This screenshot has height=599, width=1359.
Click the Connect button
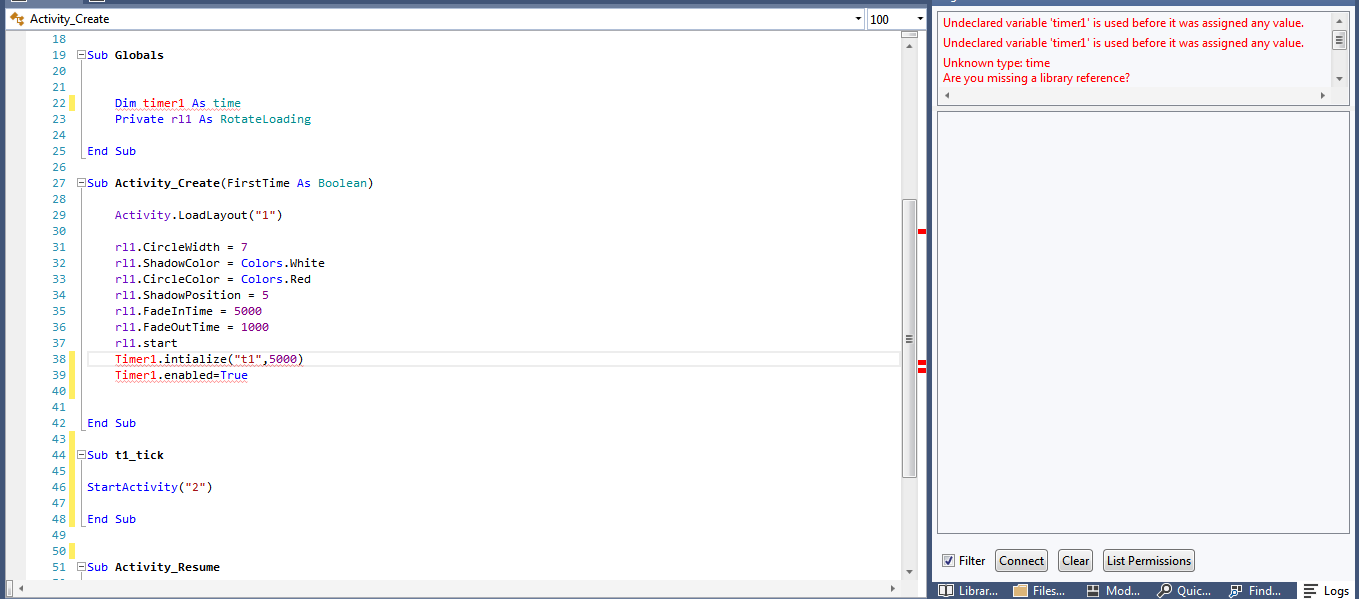pyautogui.click(x=1021, y=560)
